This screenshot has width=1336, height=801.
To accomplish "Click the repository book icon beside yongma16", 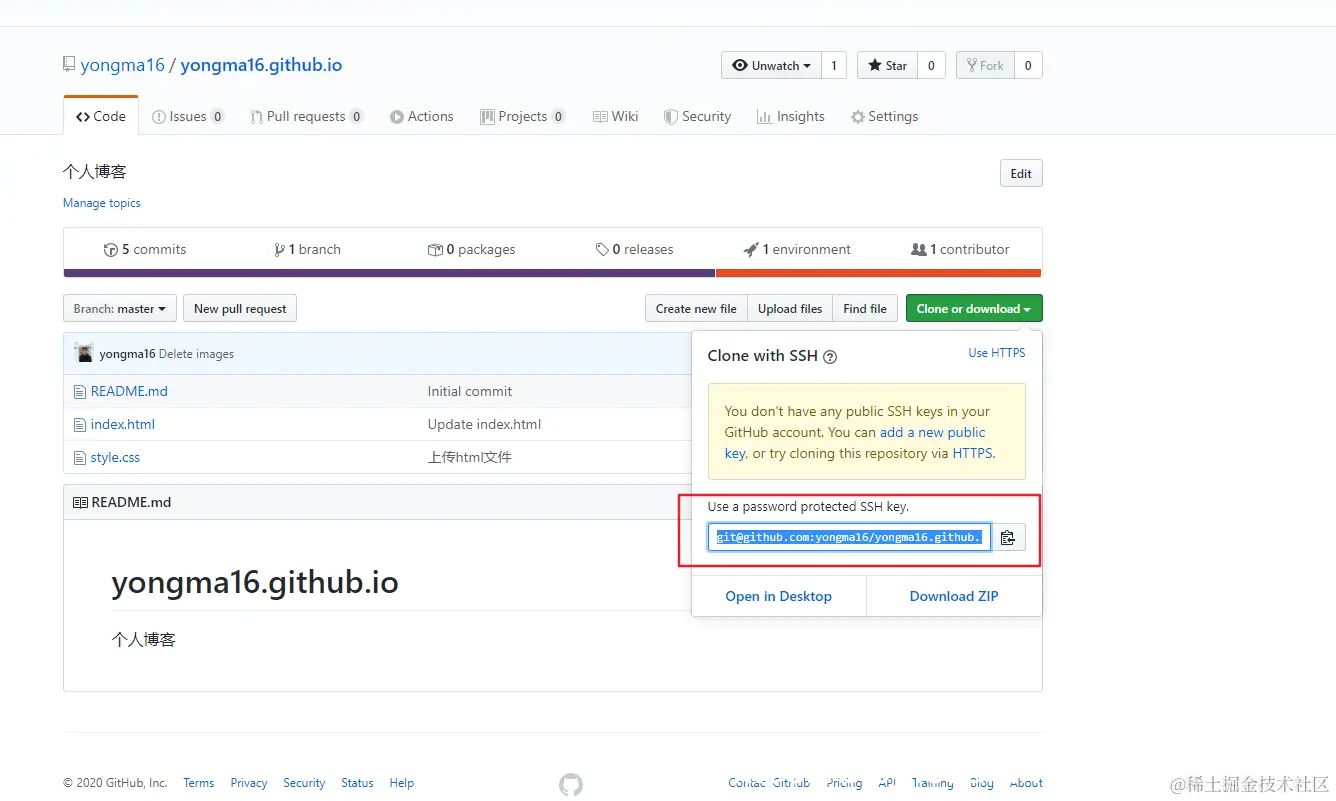I will tap(68, 65).
